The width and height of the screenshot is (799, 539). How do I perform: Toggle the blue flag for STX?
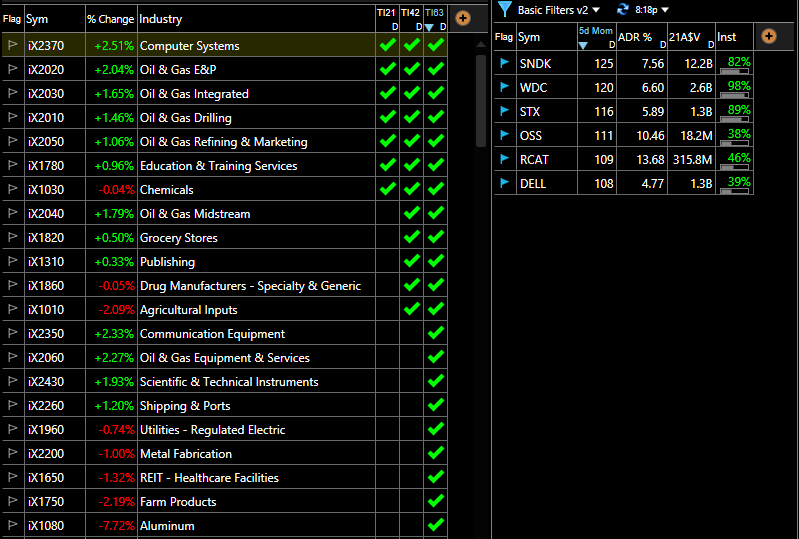coord(504,111)
